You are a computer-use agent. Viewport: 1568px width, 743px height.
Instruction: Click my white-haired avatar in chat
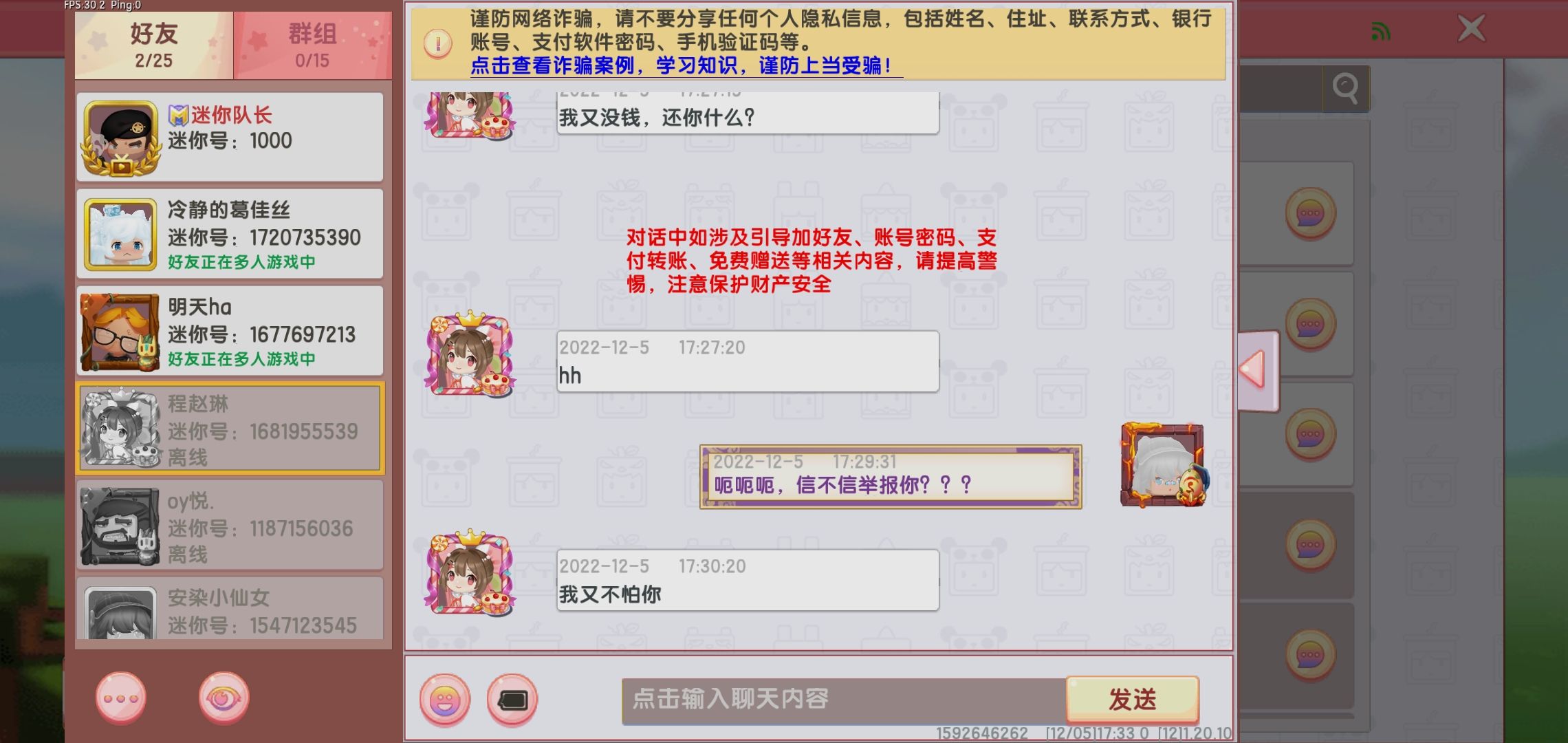coord(1163,464)
